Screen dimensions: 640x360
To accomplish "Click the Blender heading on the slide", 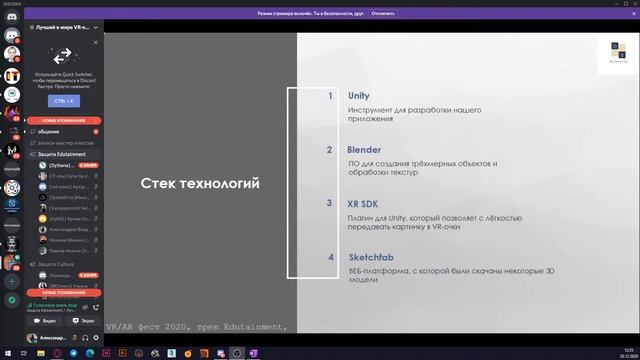I will 364,150.
